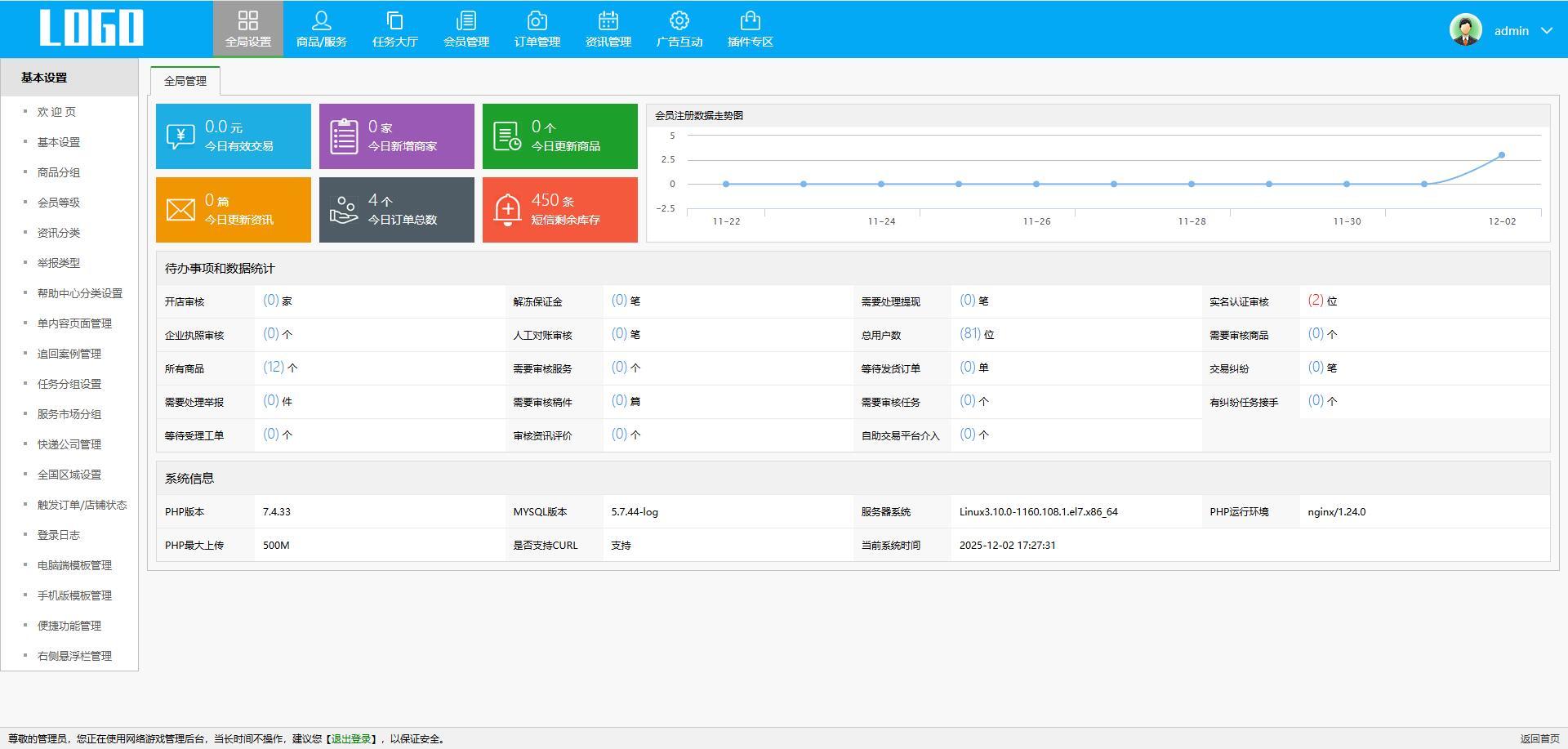Open 基本设置 in the sidebar list
Viewport: 1568px width, 749px height.
[x=59, y=142]
